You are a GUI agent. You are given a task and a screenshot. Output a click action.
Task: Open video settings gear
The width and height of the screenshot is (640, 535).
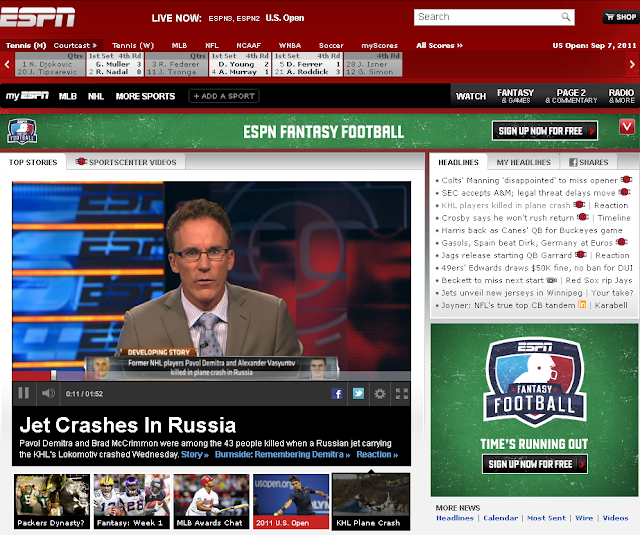[x=380, y=393]
